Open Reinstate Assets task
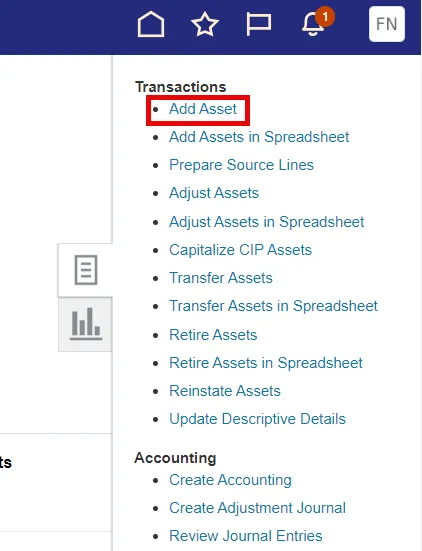The width and height of the screenshot is (422, 551). tap(225, 391)
